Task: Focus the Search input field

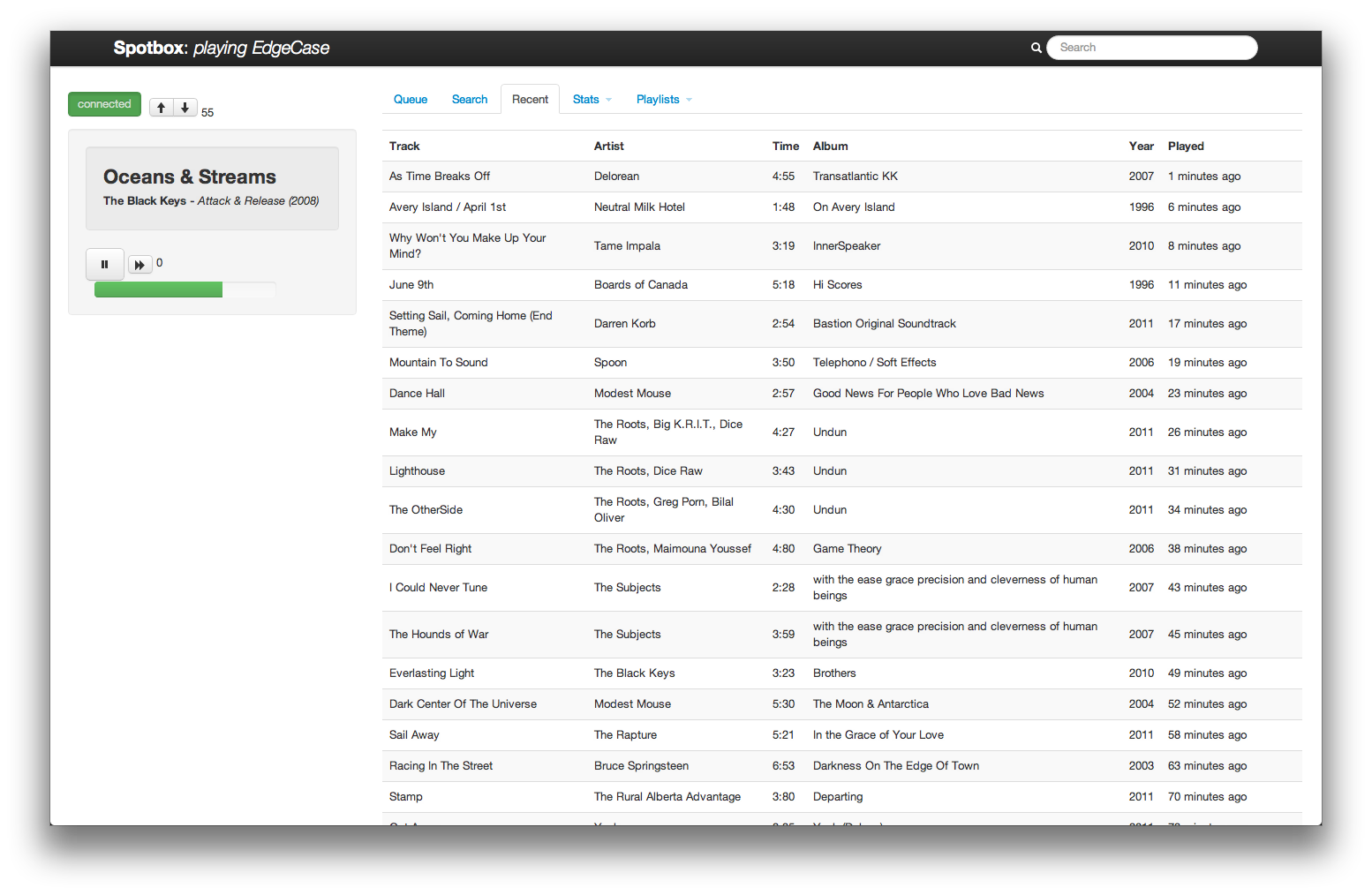Action: tap(1152, 48)
